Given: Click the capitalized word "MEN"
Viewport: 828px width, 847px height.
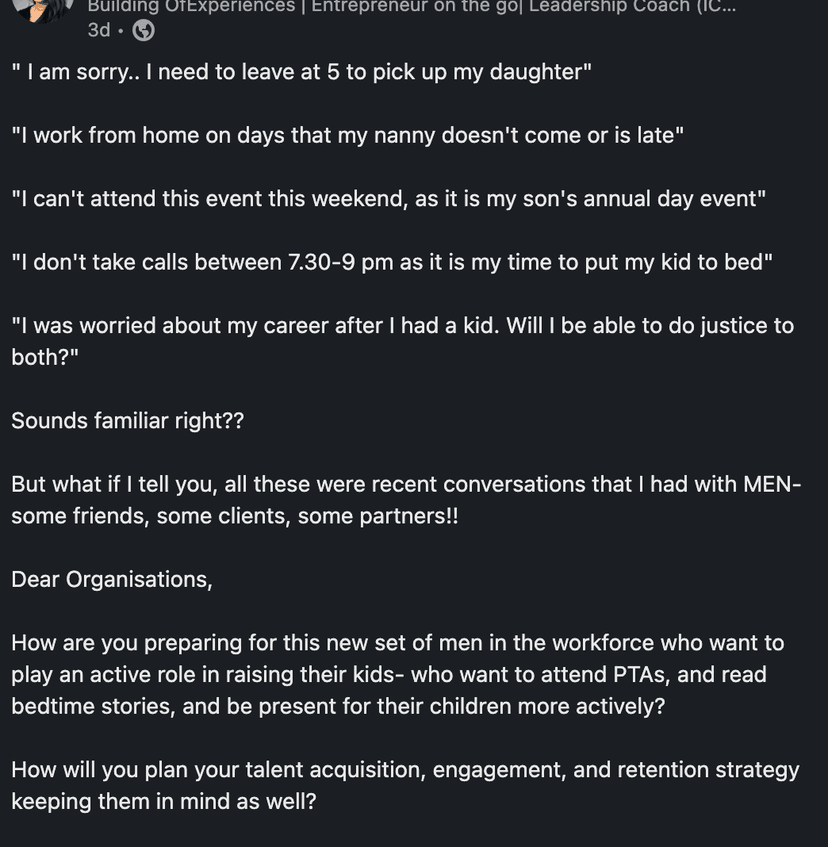Looking at the screenshot, I should 766,484.
